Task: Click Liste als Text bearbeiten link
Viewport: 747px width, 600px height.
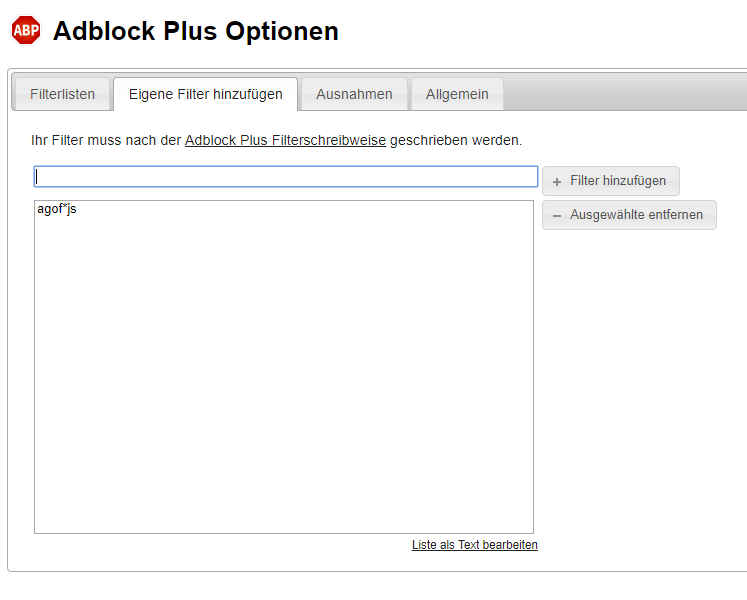Action: (x=474, y=545)
